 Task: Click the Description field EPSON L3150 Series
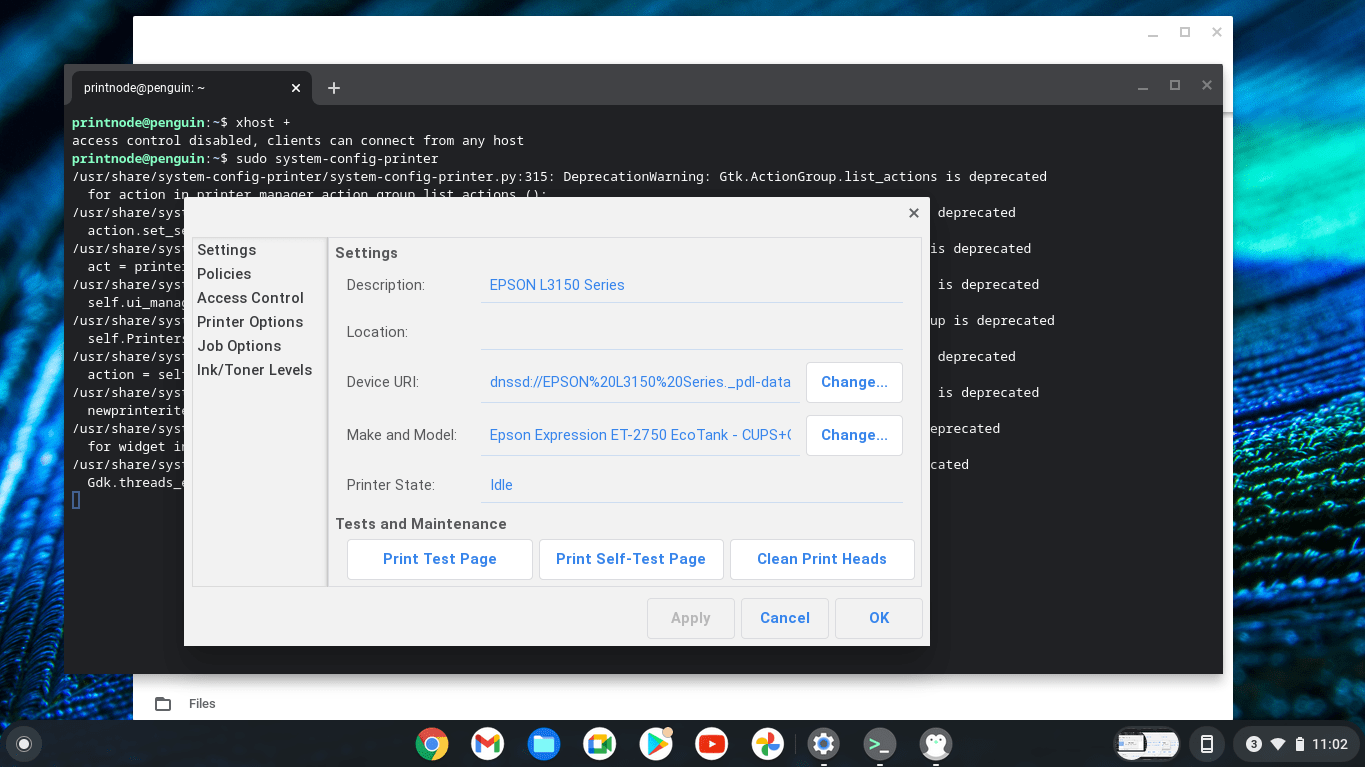coord(691,285)
